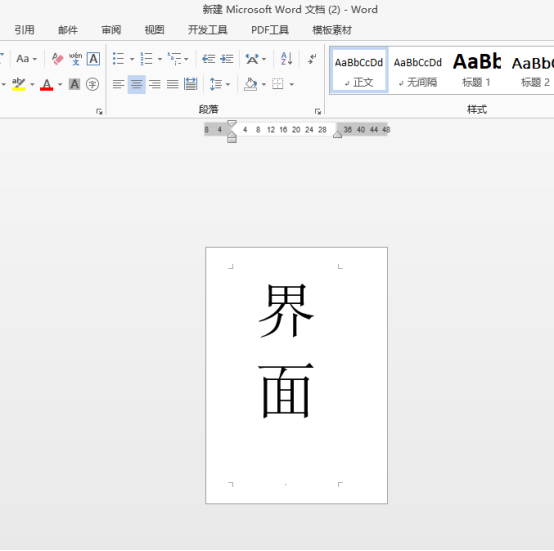Open the PDF工具 tab
Screen dimensions: 554x551
(x=270, y=30)
